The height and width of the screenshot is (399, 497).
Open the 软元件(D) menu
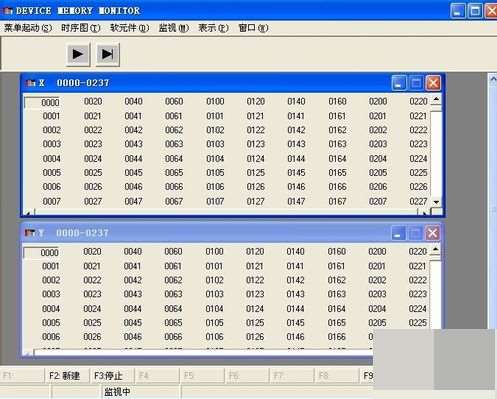tap(129, 28)
